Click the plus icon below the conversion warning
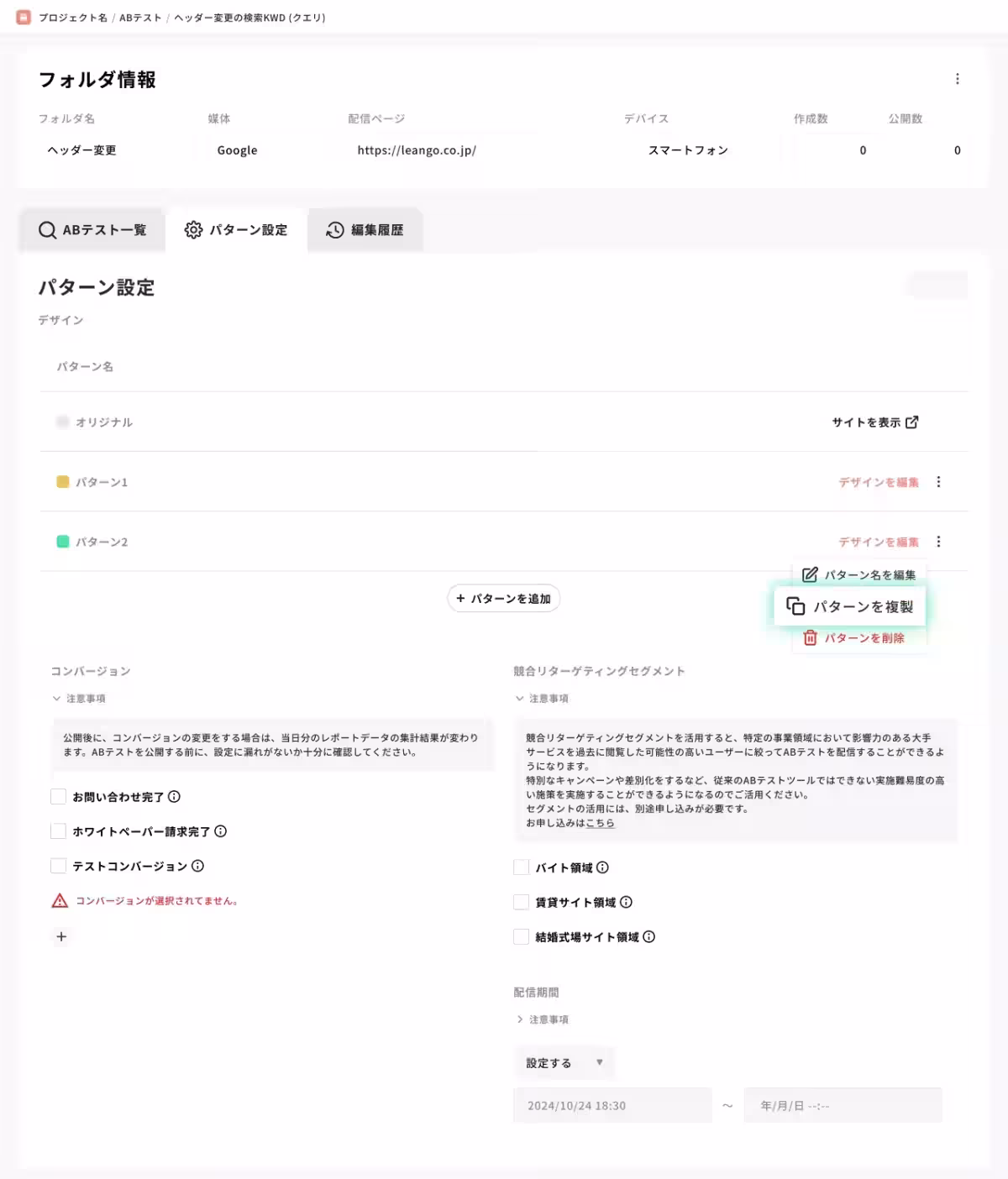Screen dimensions: 1008x1179 point(61,936)
